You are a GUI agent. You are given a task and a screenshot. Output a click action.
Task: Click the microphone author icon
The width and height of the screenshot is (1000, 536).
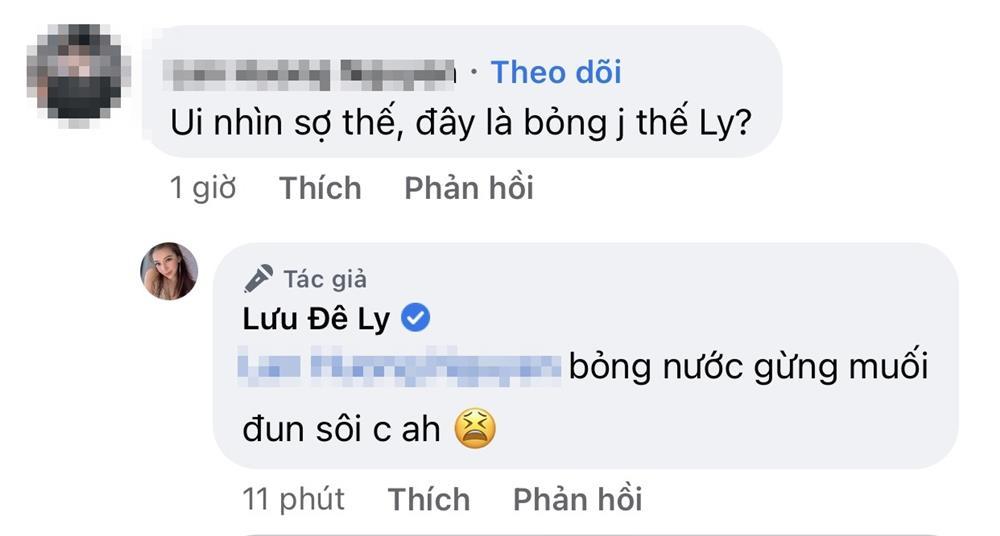tap(258, 277)
